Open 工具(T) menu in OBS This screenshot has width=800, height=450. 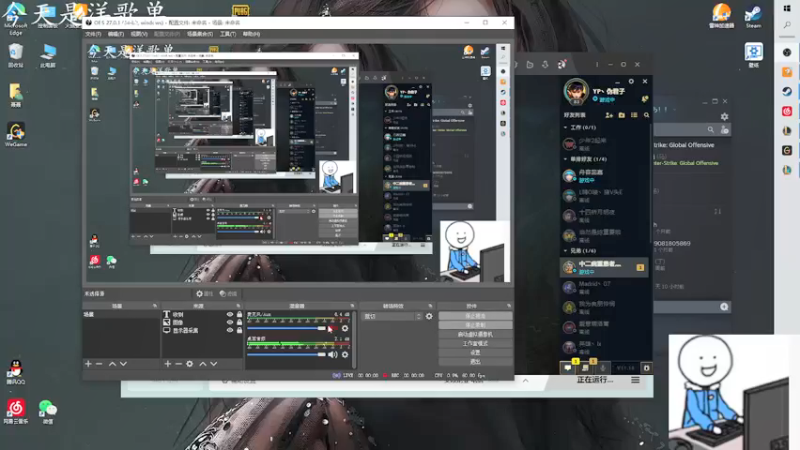[228, 34]
